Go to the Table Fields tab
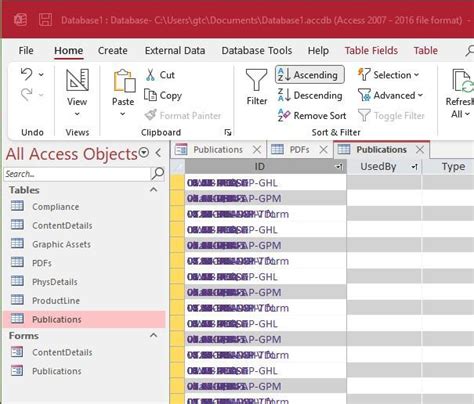Image resolution: width=474 pixels, height=404 pixels. (371, 51)
